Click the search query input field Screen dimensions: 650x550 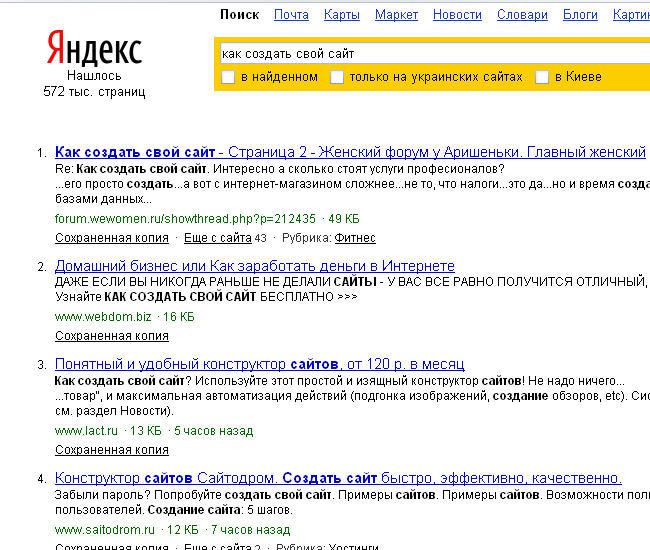435,54
